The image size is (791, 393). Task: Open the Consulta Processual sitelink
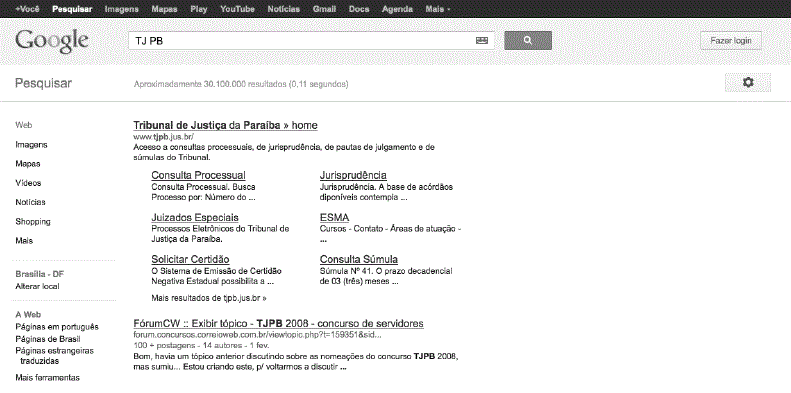point(198,176)
